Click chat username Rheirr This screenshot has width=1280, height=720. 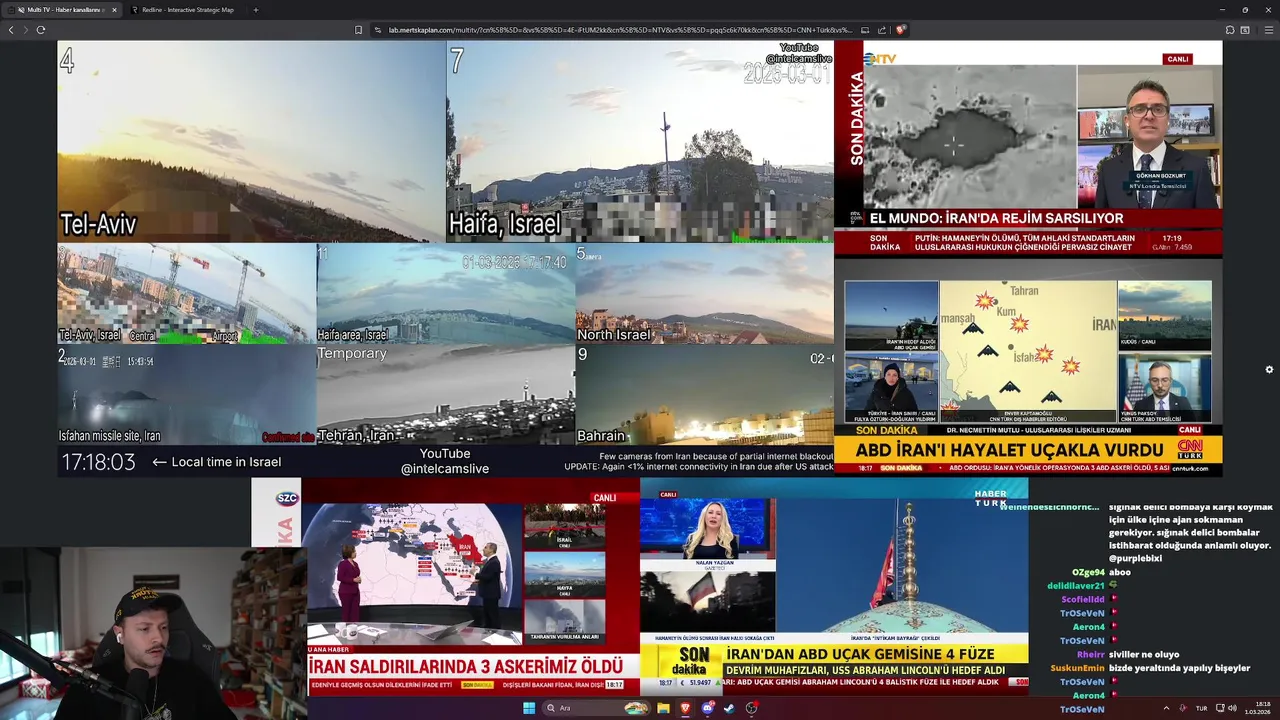click(1091, 654)
